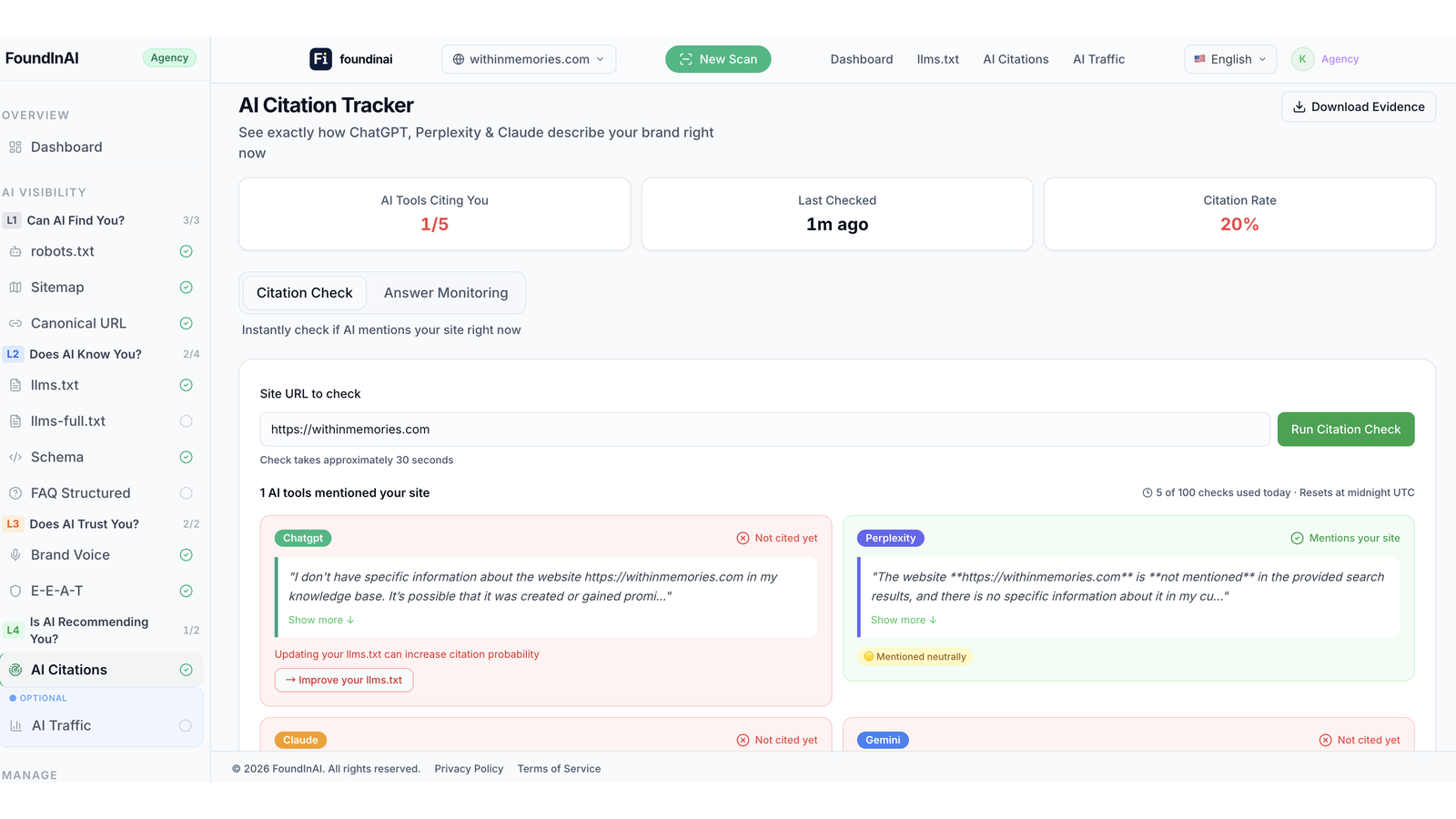
Task: Click the FAQ Structured empty status circle
Action: [186, 493]
